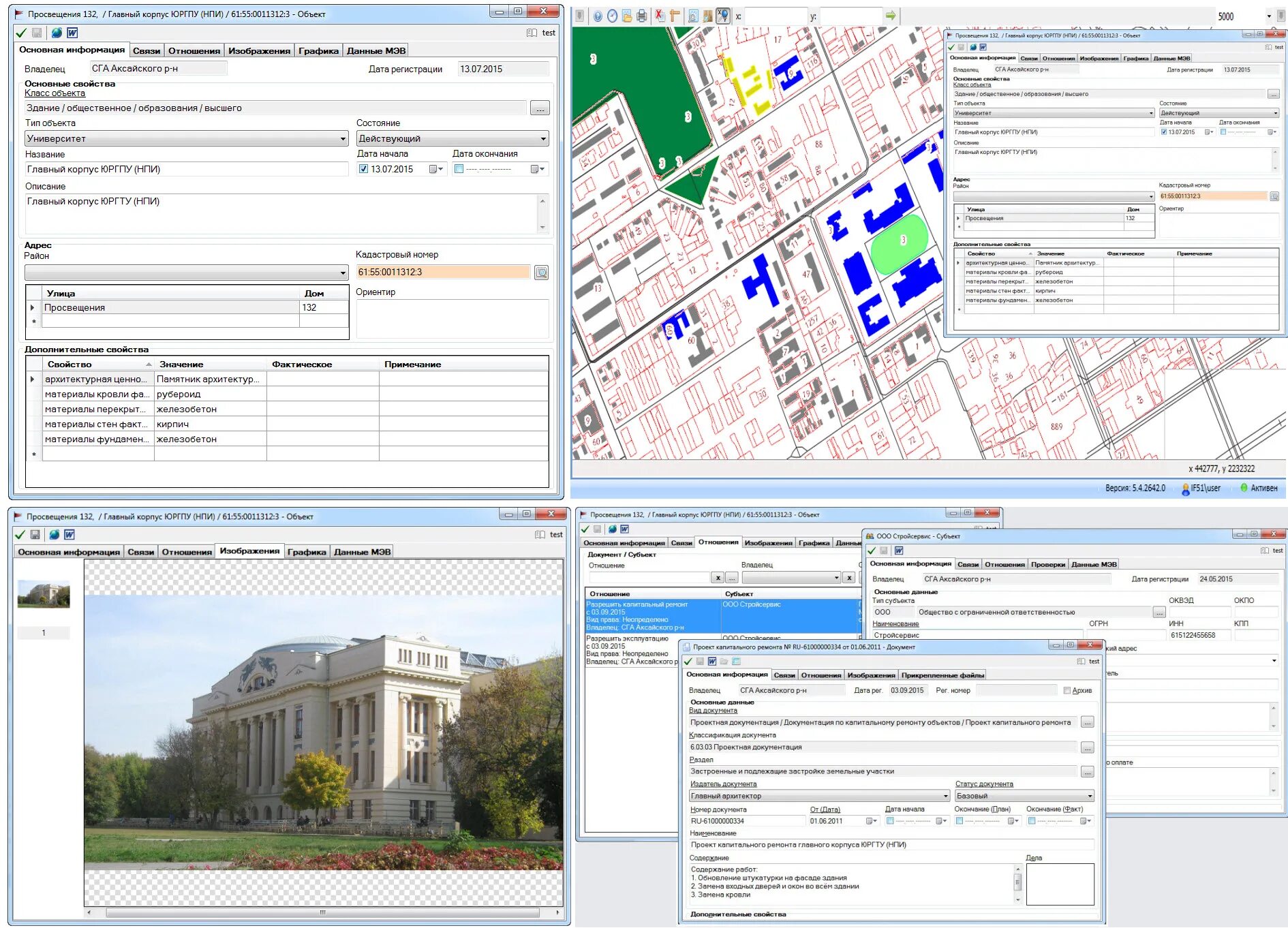Click Описание field scroll-down arrow in top-left window
Image resolution: width=1288 pixels, height=928 pixels.
[x=543, y=227]
